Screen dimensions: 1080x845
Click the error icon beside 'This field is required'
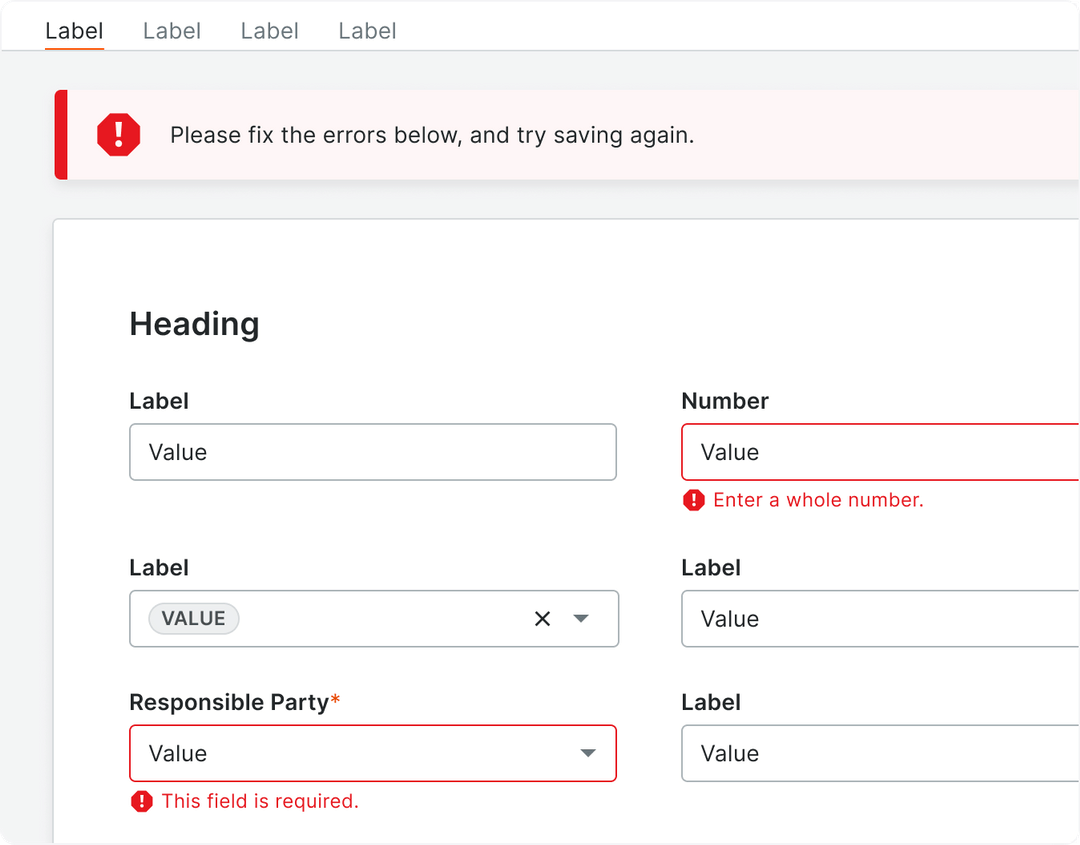click(141, 801)
